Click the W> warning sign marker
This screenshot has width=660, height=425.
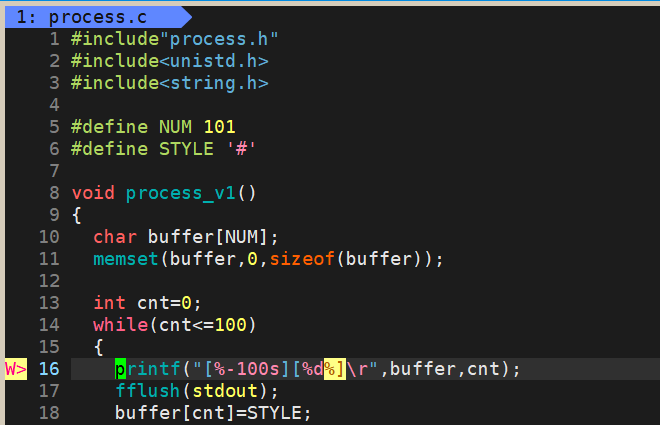coord(16,369)
